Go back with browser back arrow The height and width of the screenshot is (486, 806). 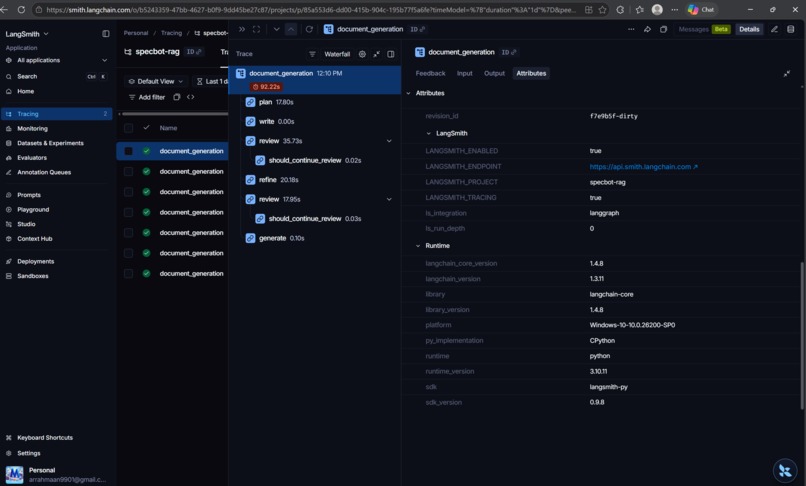tap(5, 9)
